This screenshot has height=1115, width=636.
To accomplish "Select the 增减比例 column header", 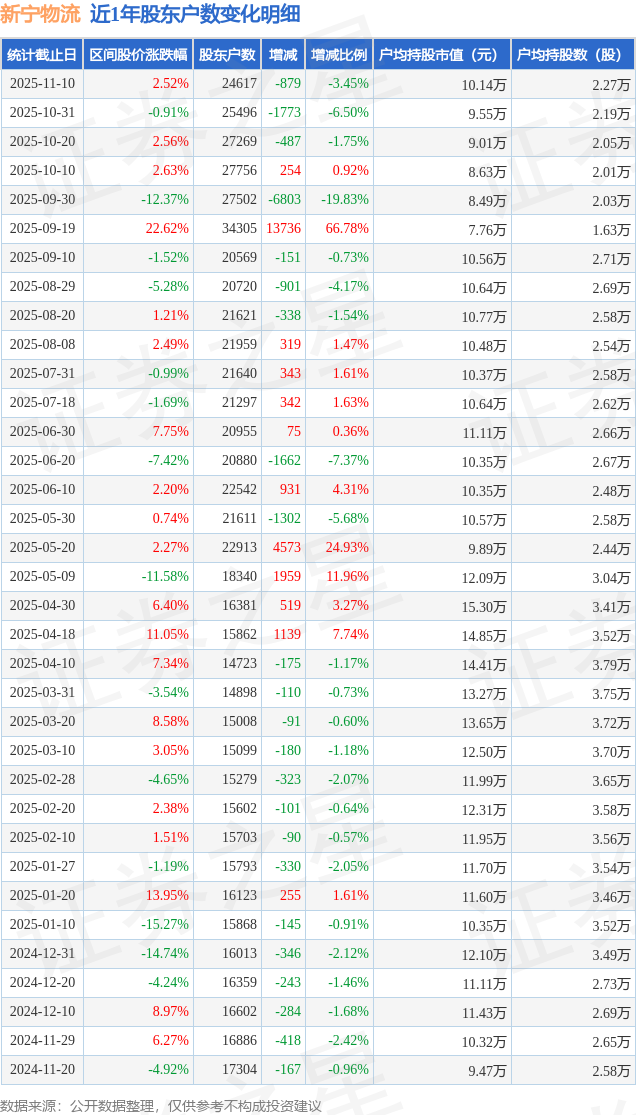I will point(339,55).
